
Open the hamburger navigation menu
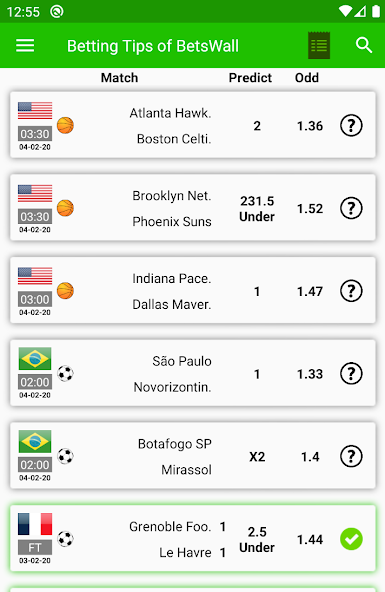(25, 46)
